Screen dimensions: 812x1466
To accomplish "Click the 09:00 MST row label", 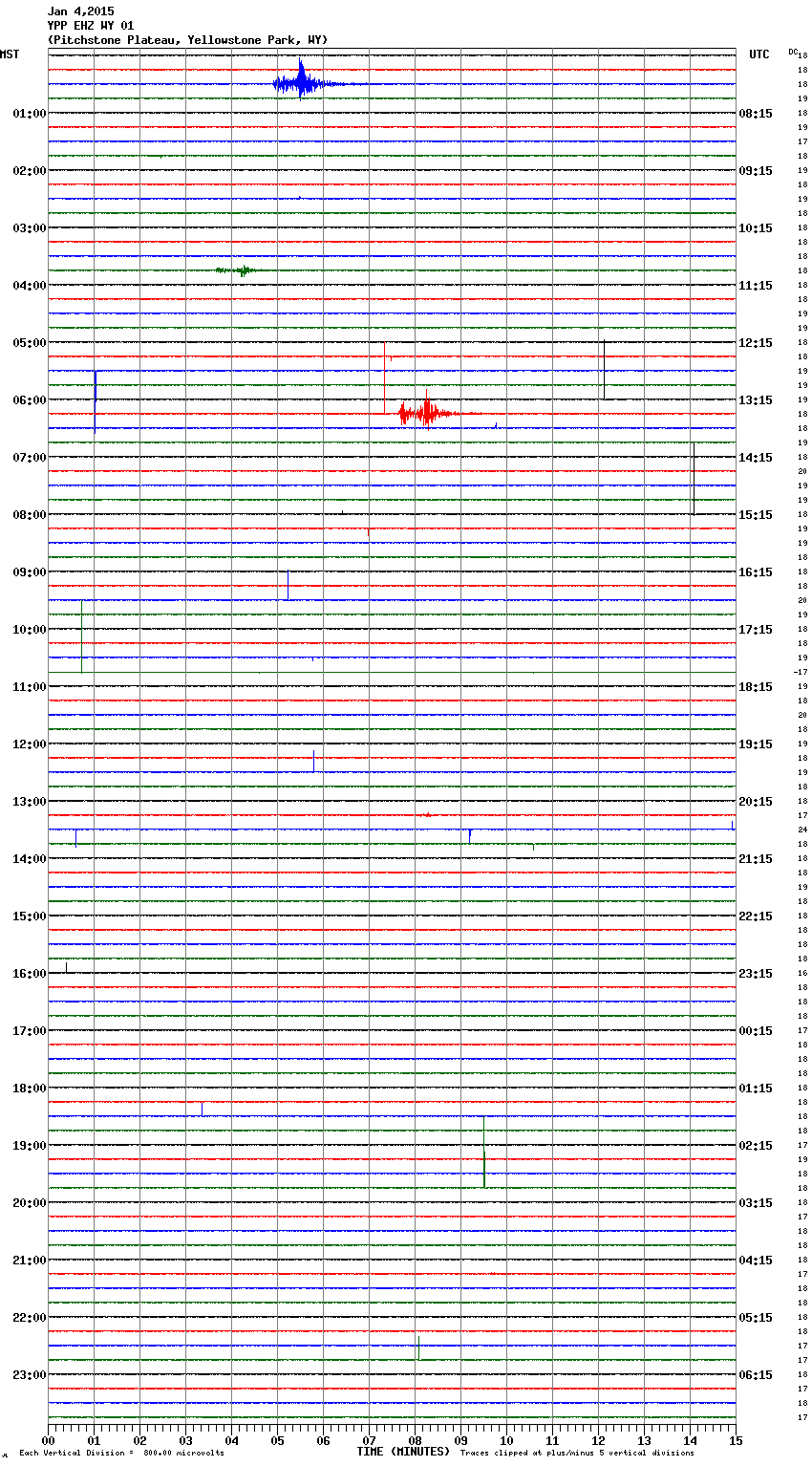I will coord(29,572).
